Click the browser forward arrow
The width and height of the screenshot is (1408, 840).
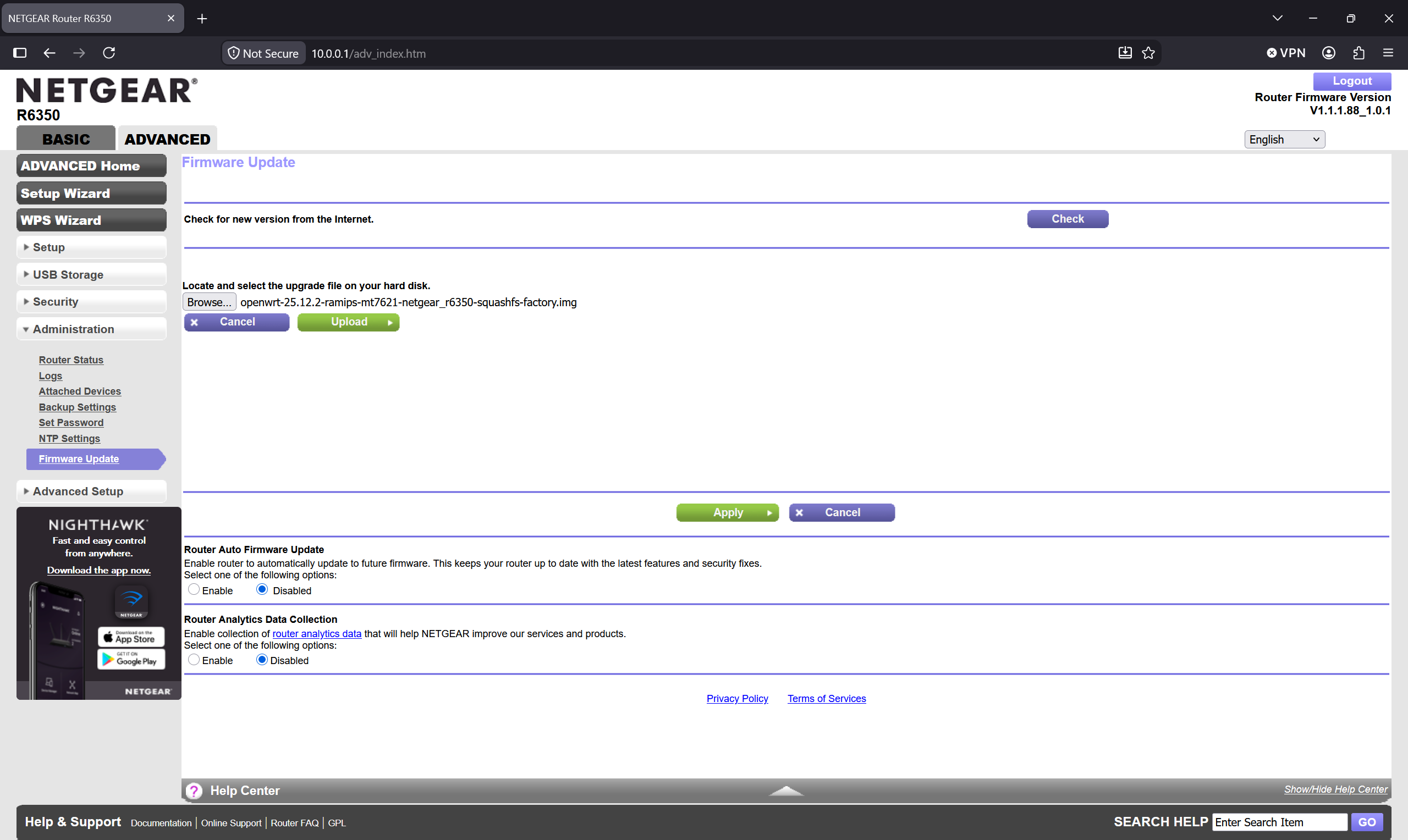[79, 53]
